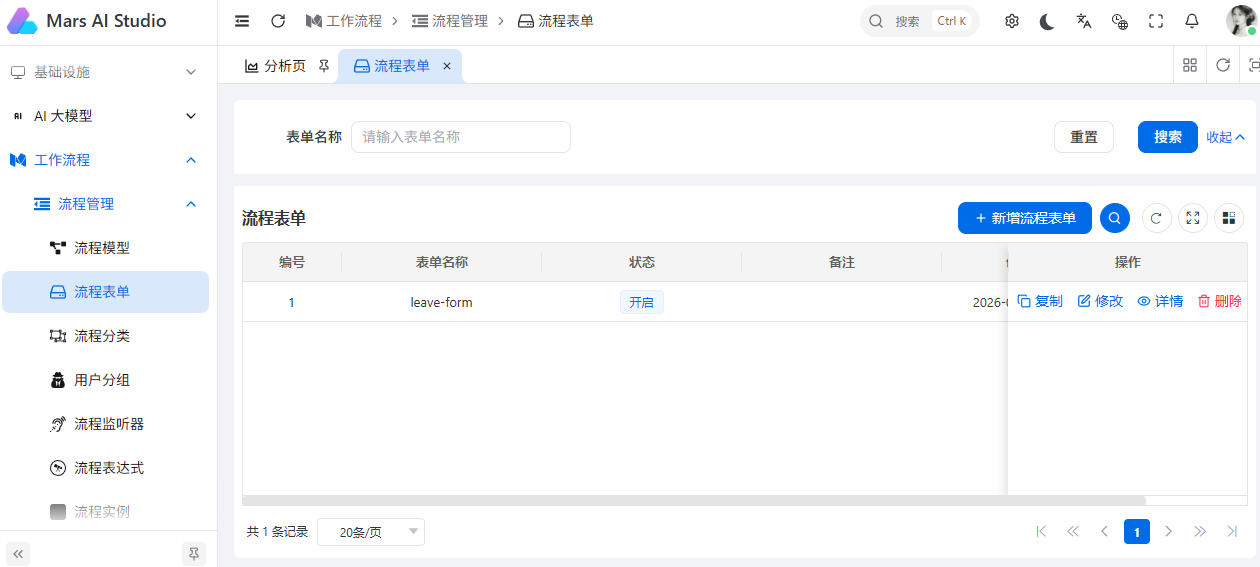Open the user avatar menu

click(x=1241, y=21)
